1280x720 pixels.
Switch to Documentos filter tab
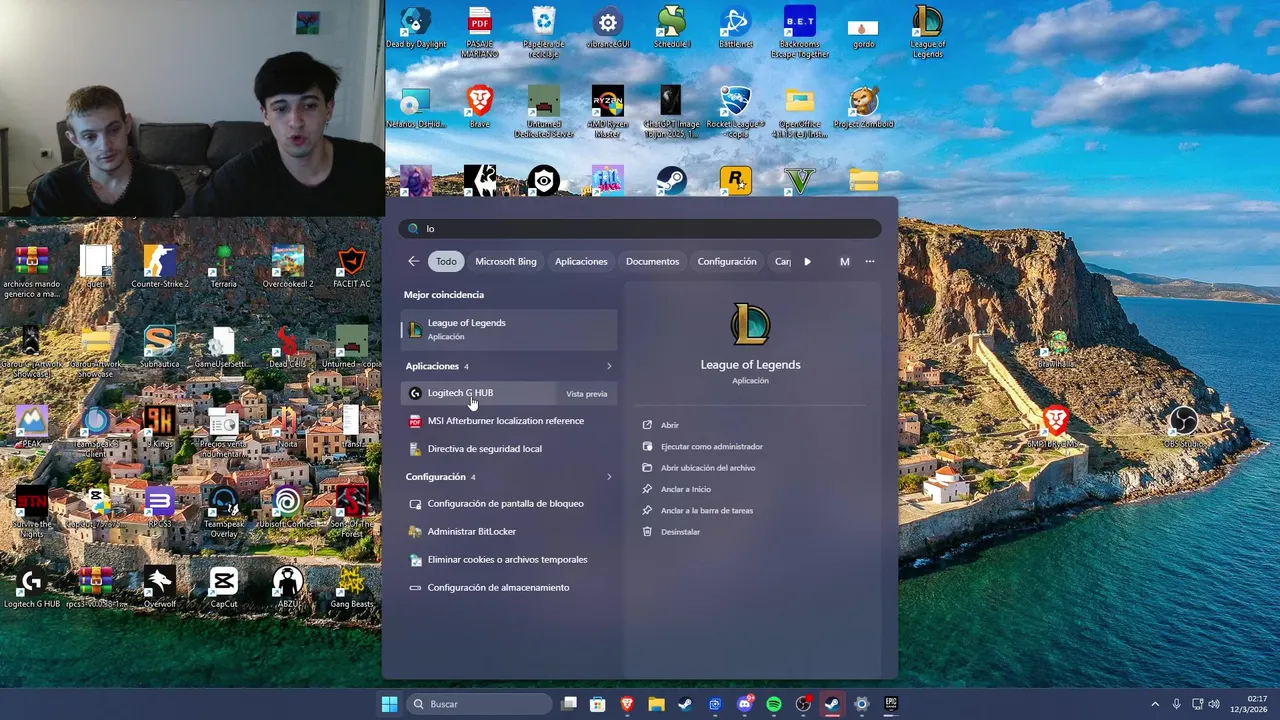(652, 262)
